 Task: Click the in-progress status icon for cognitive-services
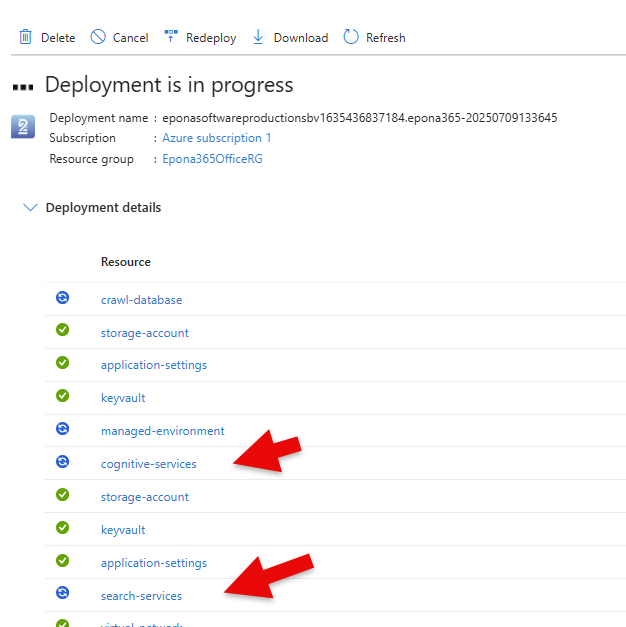coord(62,461)
